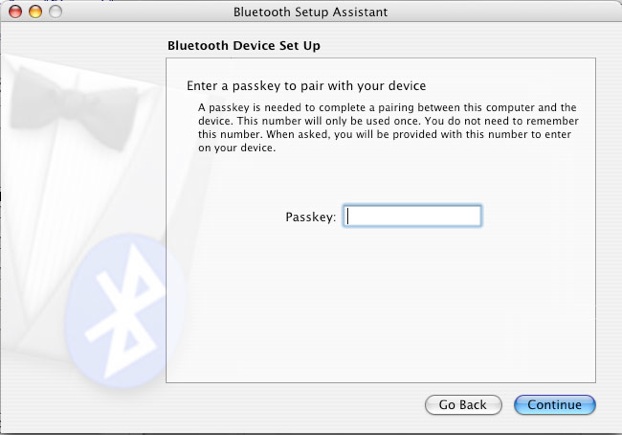The height and width of the screenshot is (435, 622).
Task: Click the gray bow tie image
Action: 74,107
